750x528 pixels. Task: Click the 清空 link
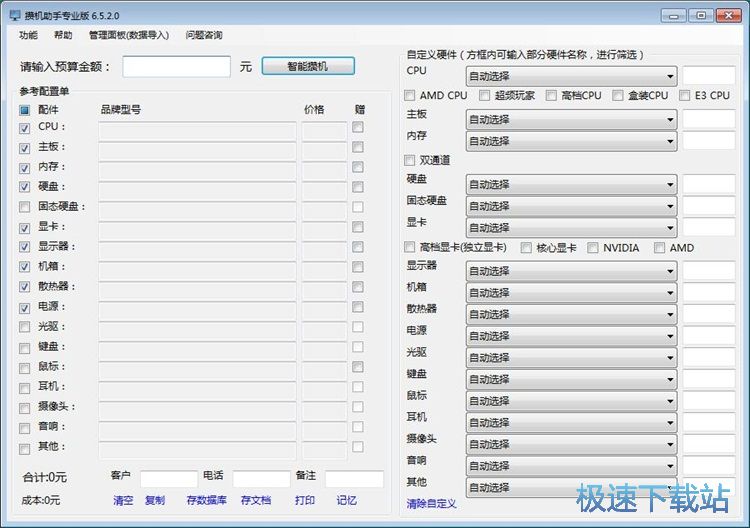coord(122,500)
